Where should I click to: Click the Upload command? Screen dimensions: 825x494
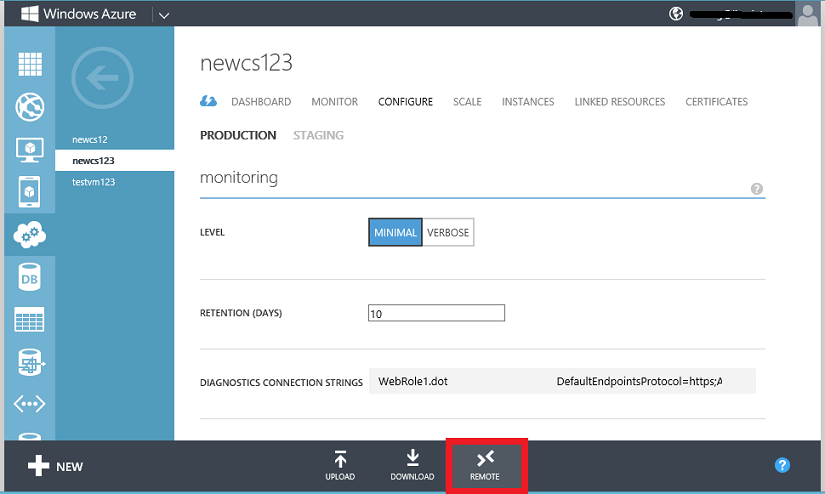coord(340,466)
